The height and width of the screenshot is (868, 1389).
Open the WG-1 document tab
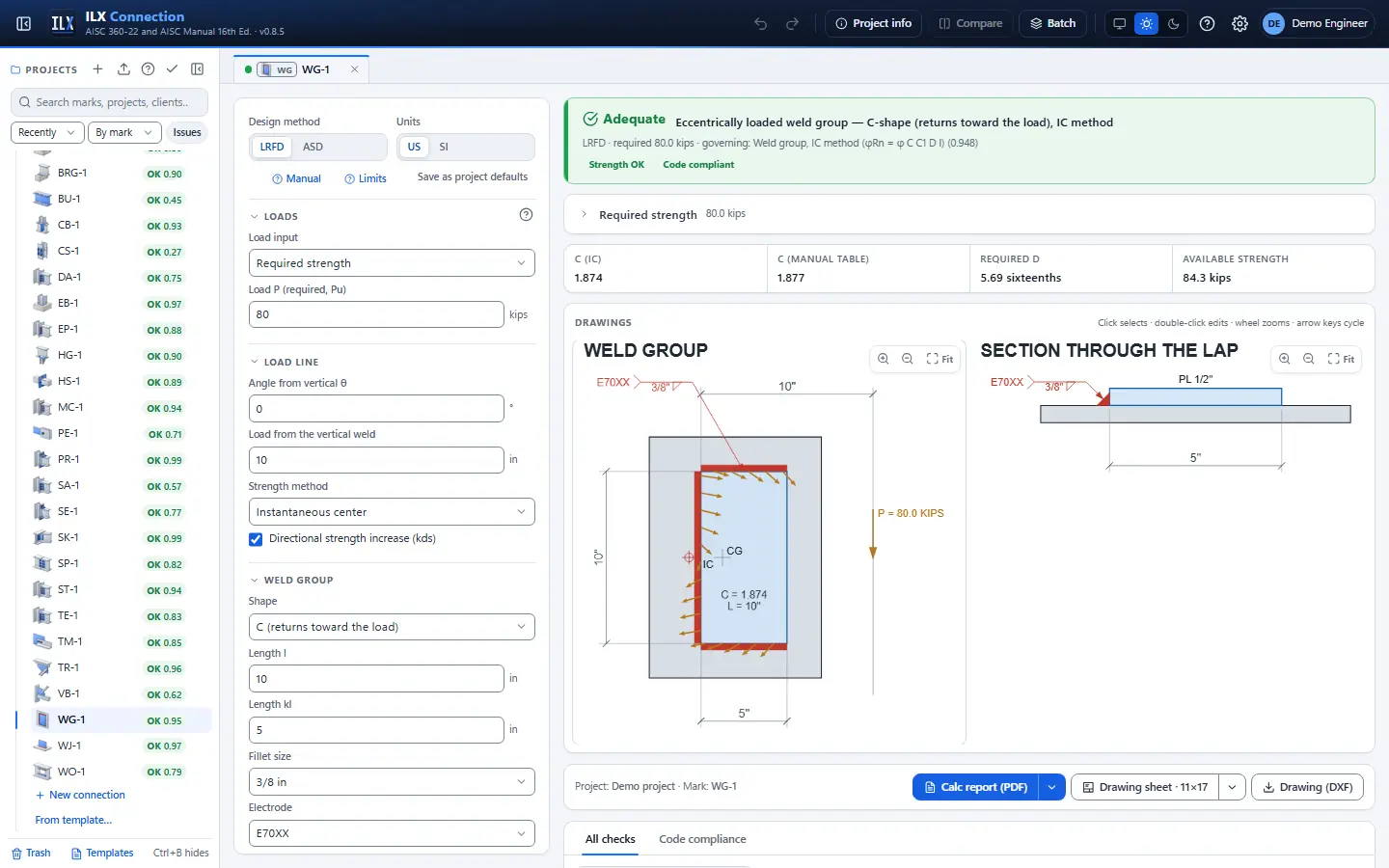point(301,69)
